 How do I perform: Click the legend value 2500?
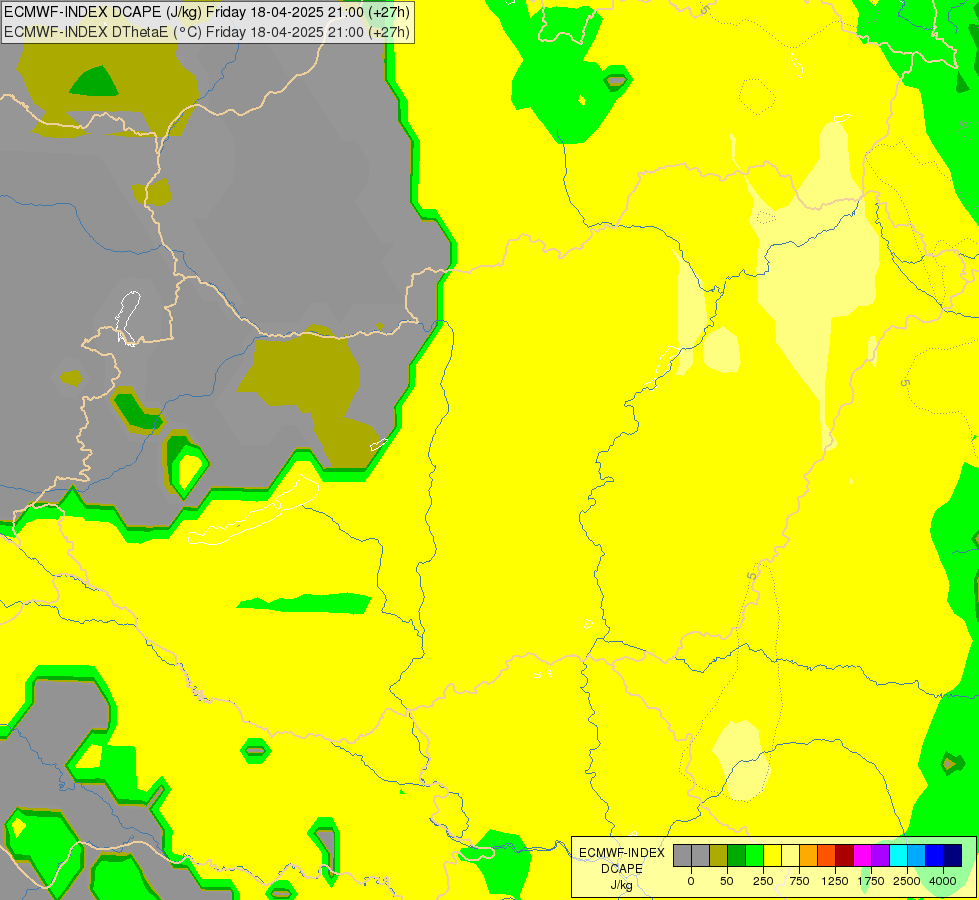click(x=907, y=881)
